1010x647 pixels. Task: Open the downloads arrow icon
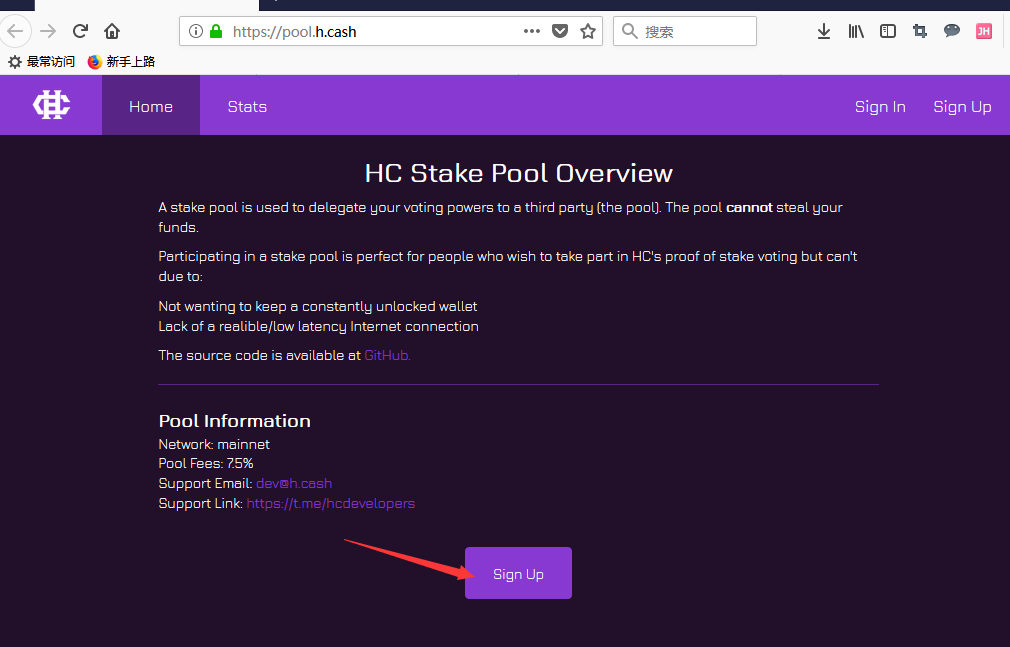point(824,31)
